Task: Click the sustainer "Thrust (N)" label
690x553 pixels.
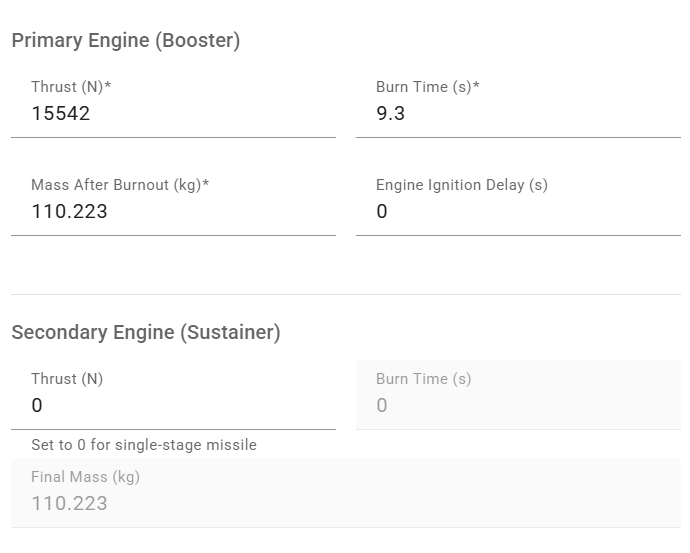Action: (x=67, y=379)
